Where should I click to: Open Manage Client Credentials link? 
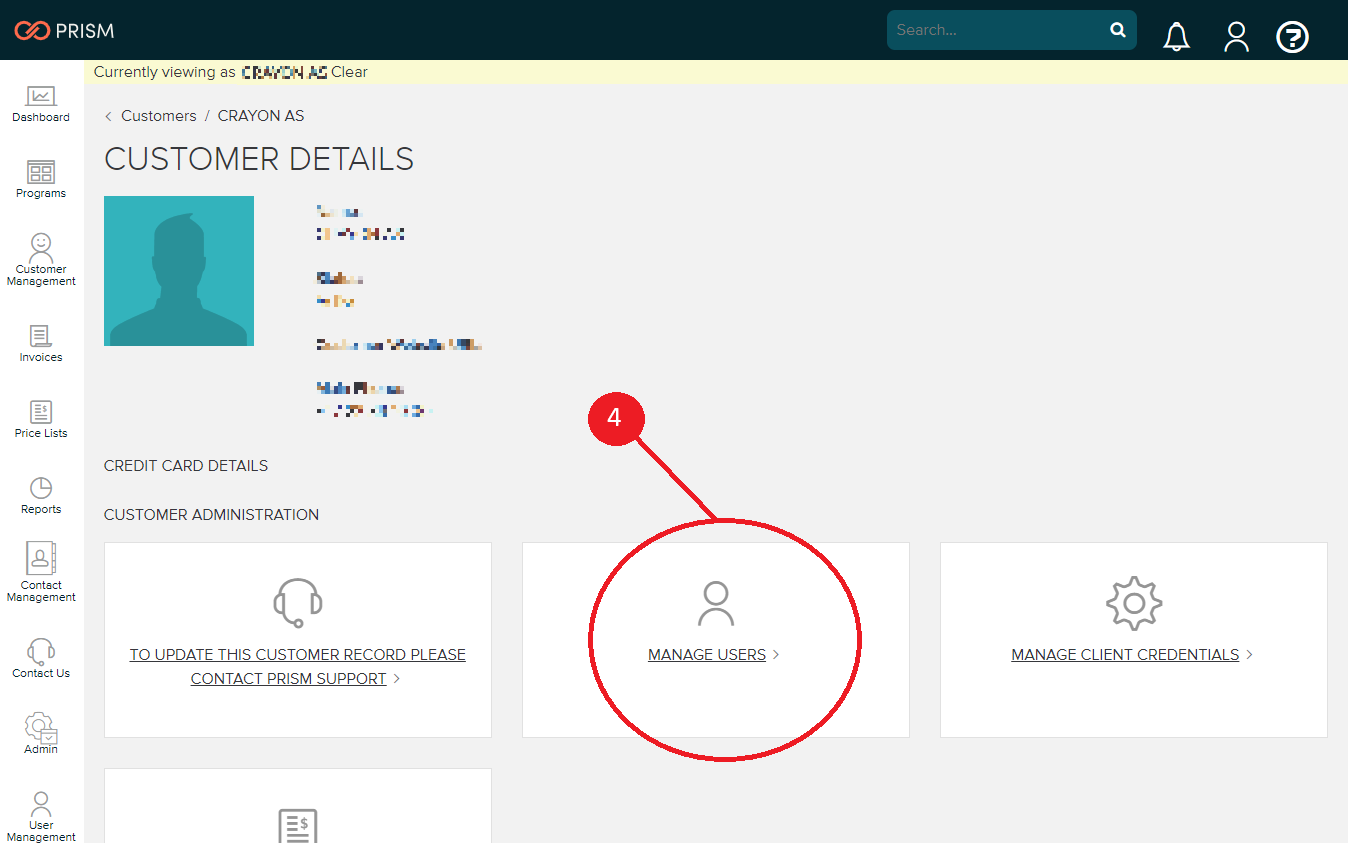pyautogui.click(x=1125, y=655)
